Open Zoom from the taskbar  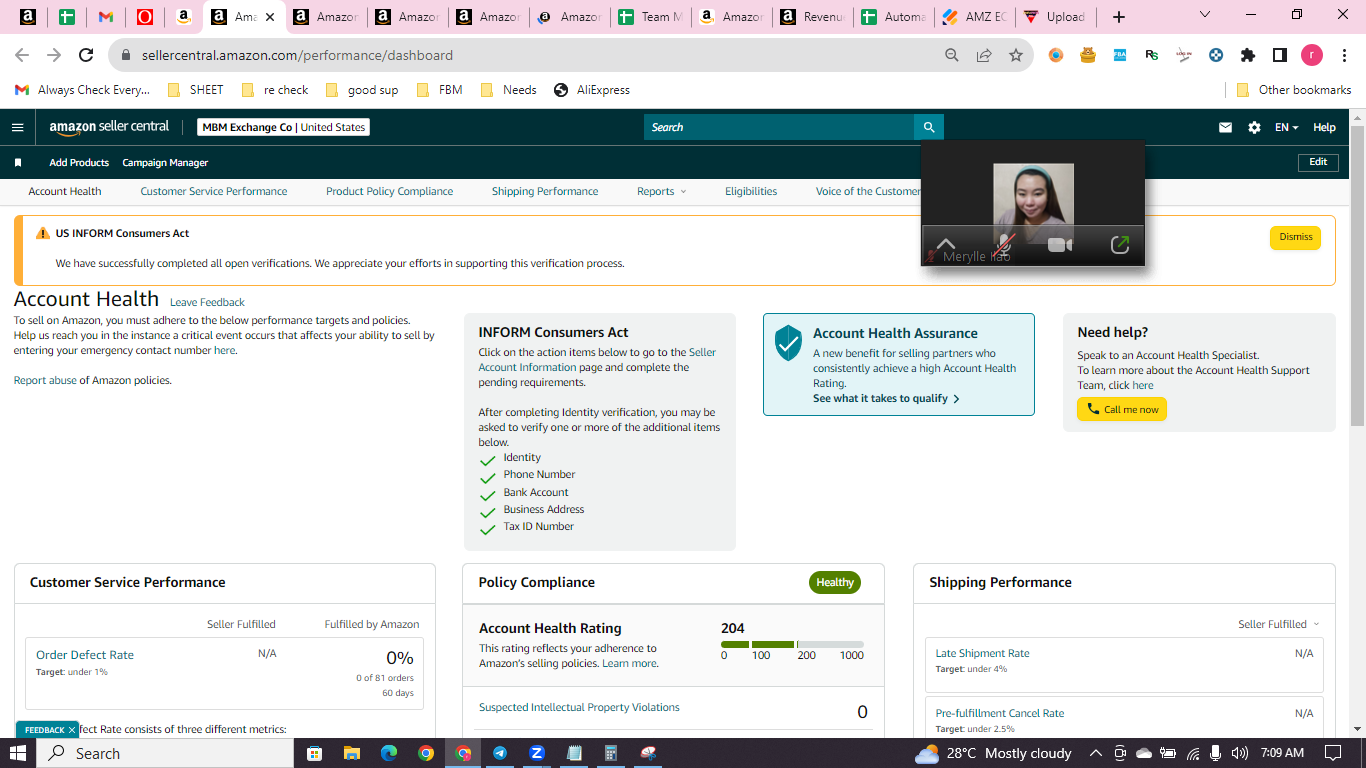(537, 753)
